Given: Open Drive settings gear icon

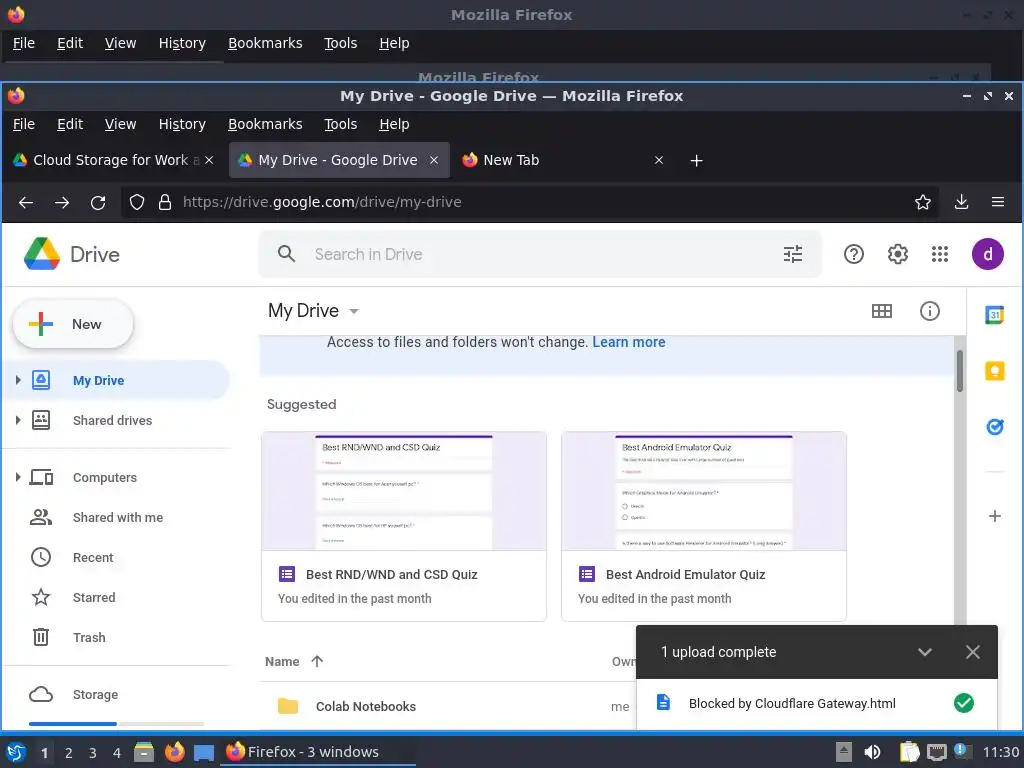Looking at the screenshot, I should (x=897, y=254).
